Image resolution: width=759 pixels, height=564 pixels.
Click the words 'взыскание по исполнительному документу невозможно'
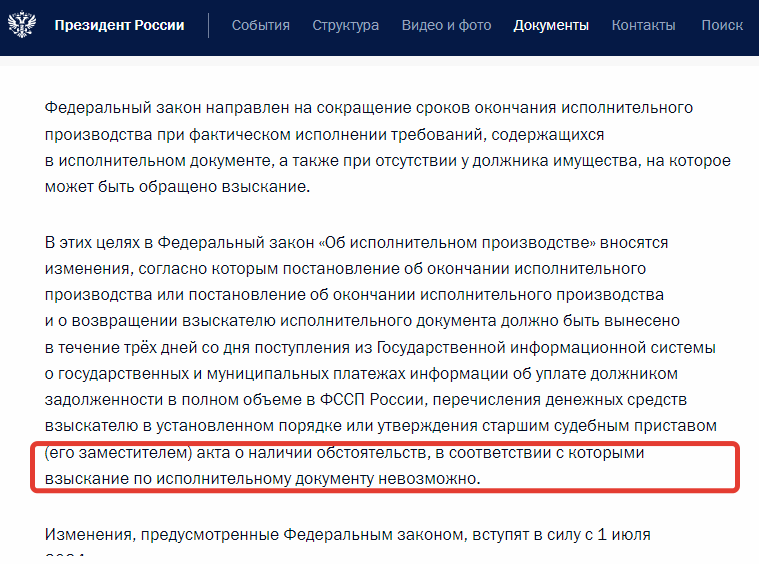pos(262,478)
